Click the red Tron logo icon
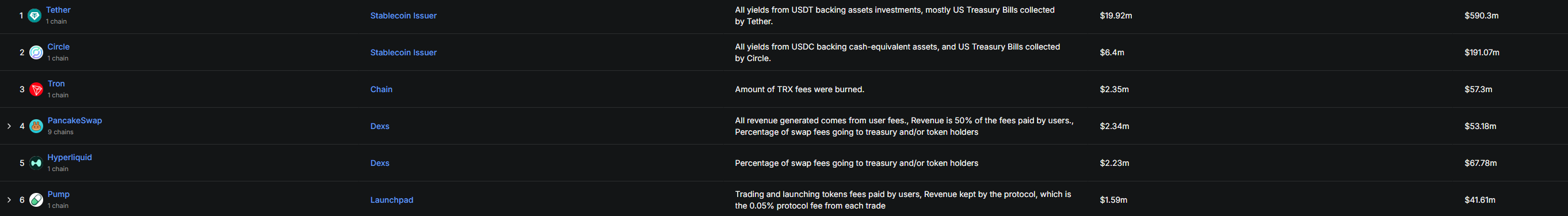 tap(36, 90)
